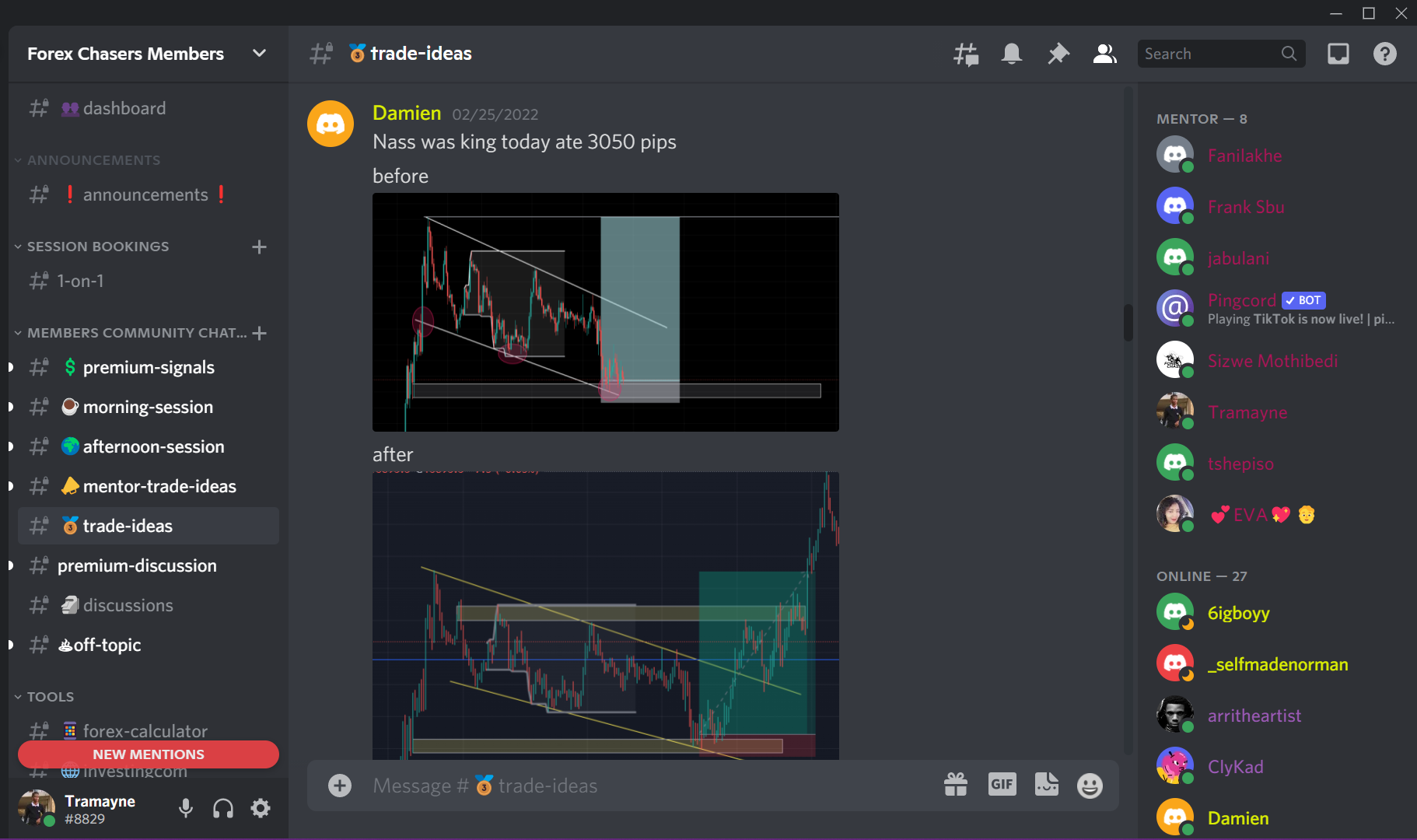This screenshot has width=1417, height=840.
Task: Open the forex-calculator channel
Action: click(x=148, y=731)
